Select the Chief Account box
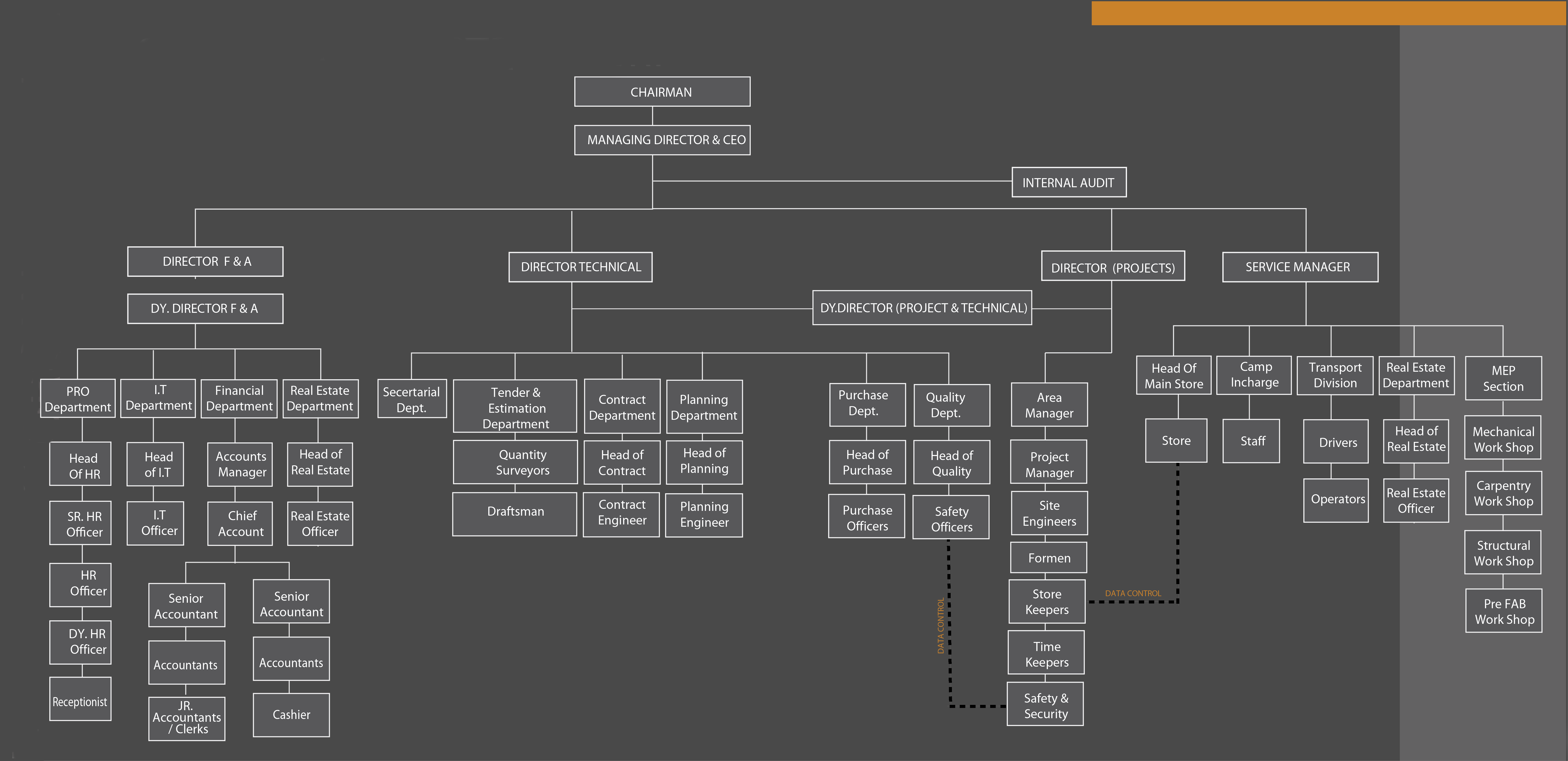 pos(240,524)
